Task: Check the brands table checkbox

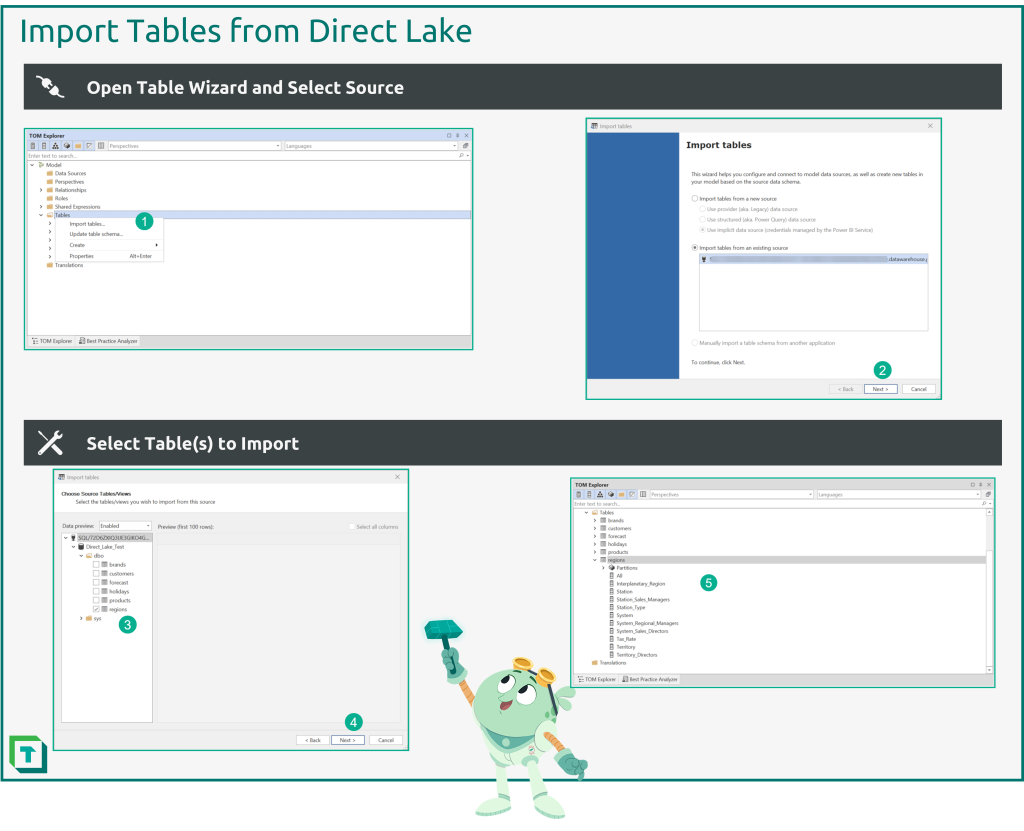Action: pyautogui.click(x=96, y=564)
